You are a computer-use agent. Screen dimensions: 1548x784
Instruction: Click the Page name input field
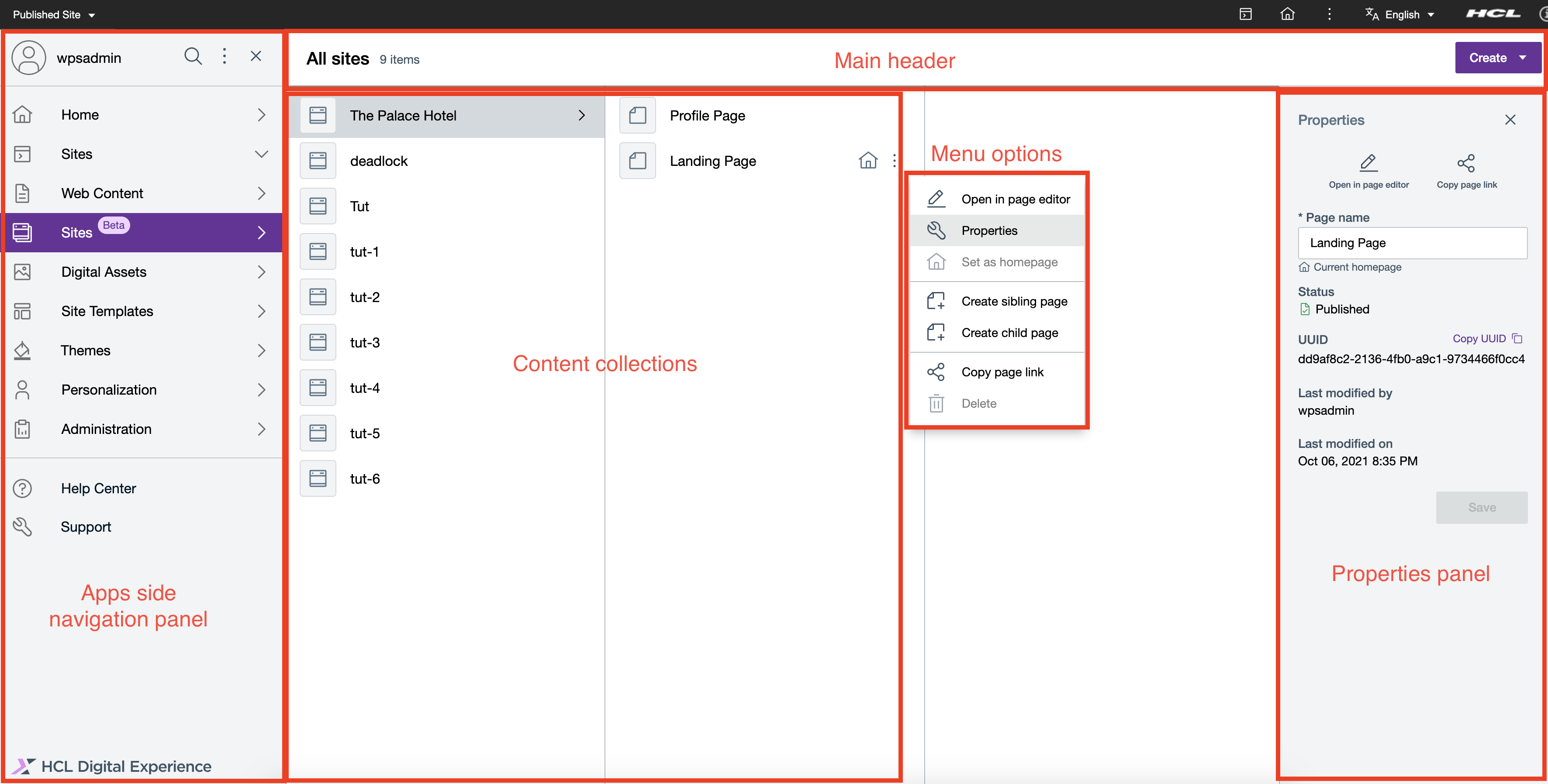(1412, 243)
